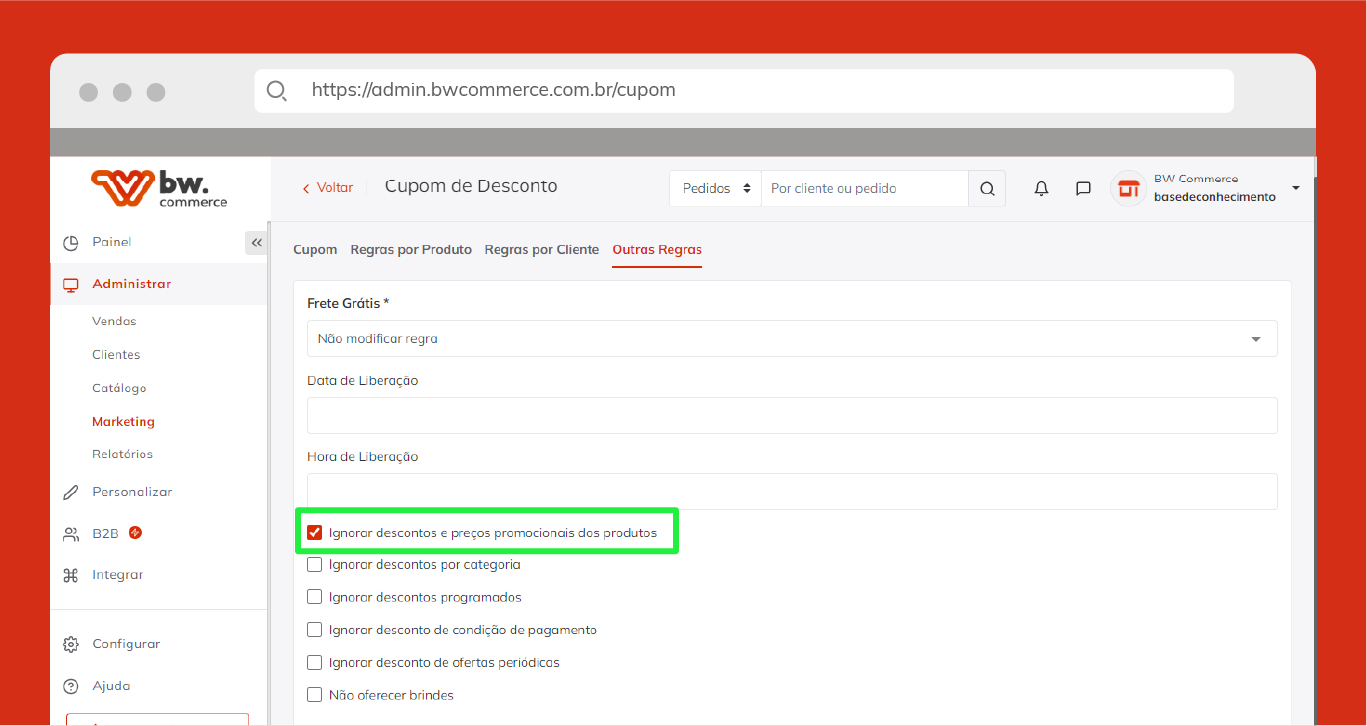Image resolution: width=1367 pixels, height=726 pixels.
Task: Open Vendas submenu item
Action: (x=114, y=321)
